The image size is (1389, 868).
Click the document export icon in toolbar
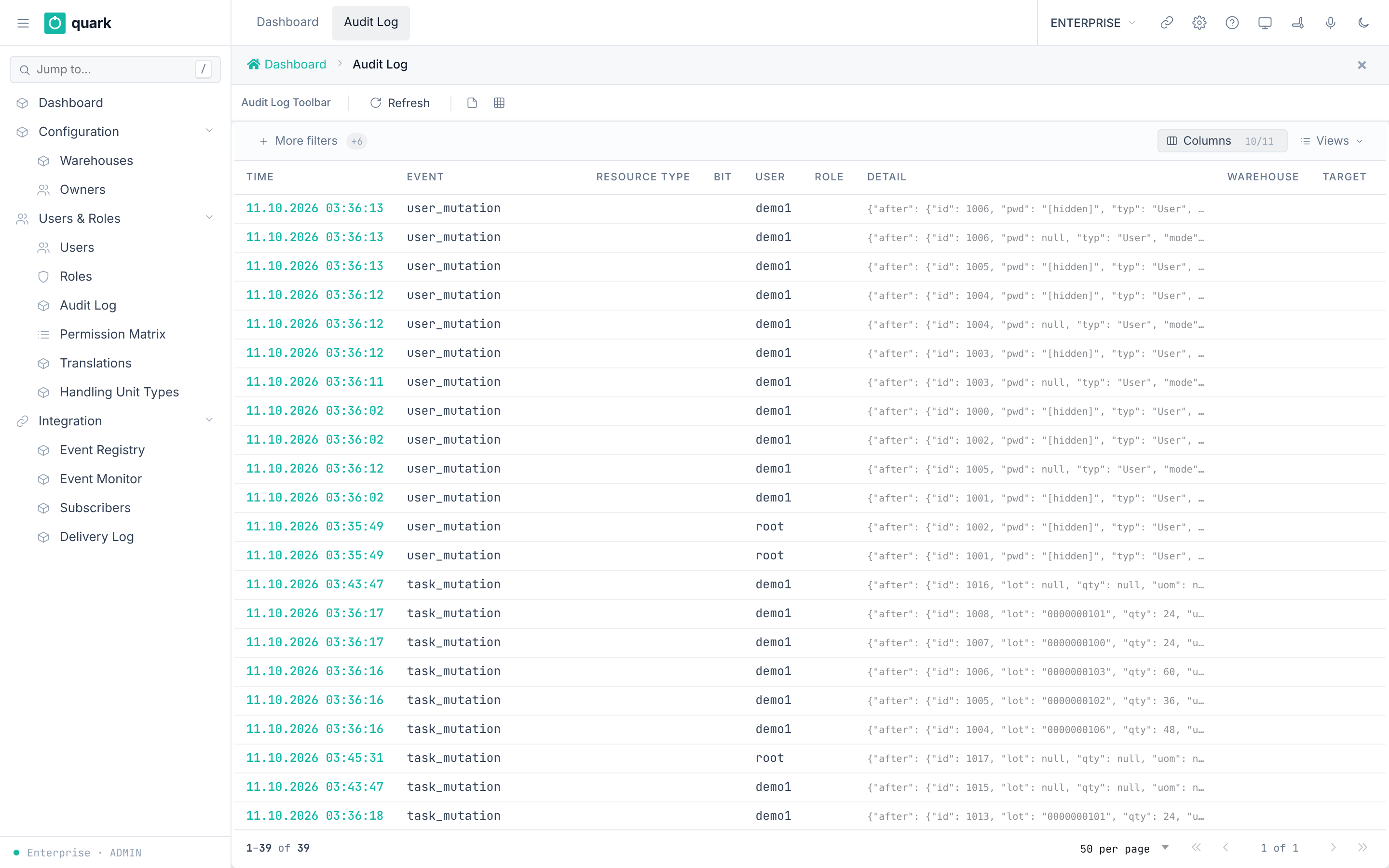[x=472, y=103]
